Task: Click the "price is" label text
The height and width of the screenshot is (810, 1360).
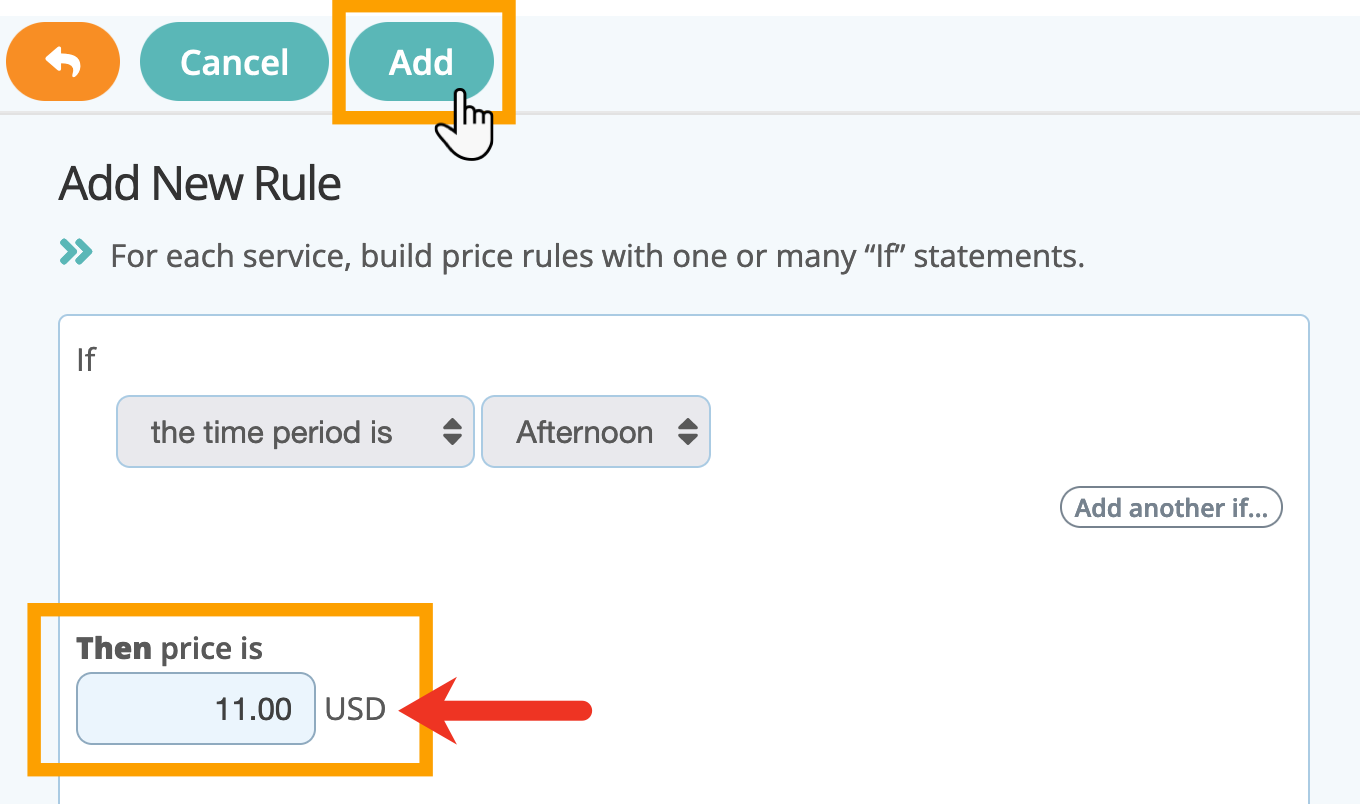Action: coord(210,649)
